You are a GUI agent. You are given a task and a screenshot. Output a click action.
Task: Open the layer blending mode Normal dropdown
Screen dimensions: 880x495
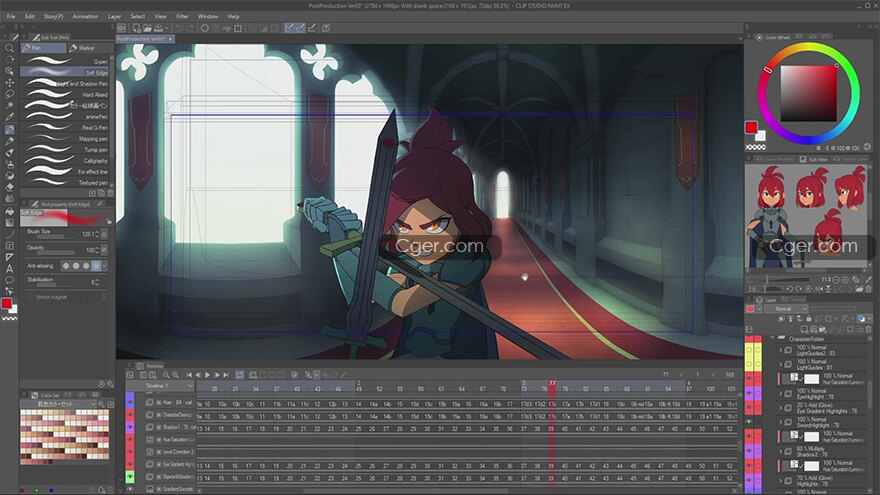coord(786,309)
